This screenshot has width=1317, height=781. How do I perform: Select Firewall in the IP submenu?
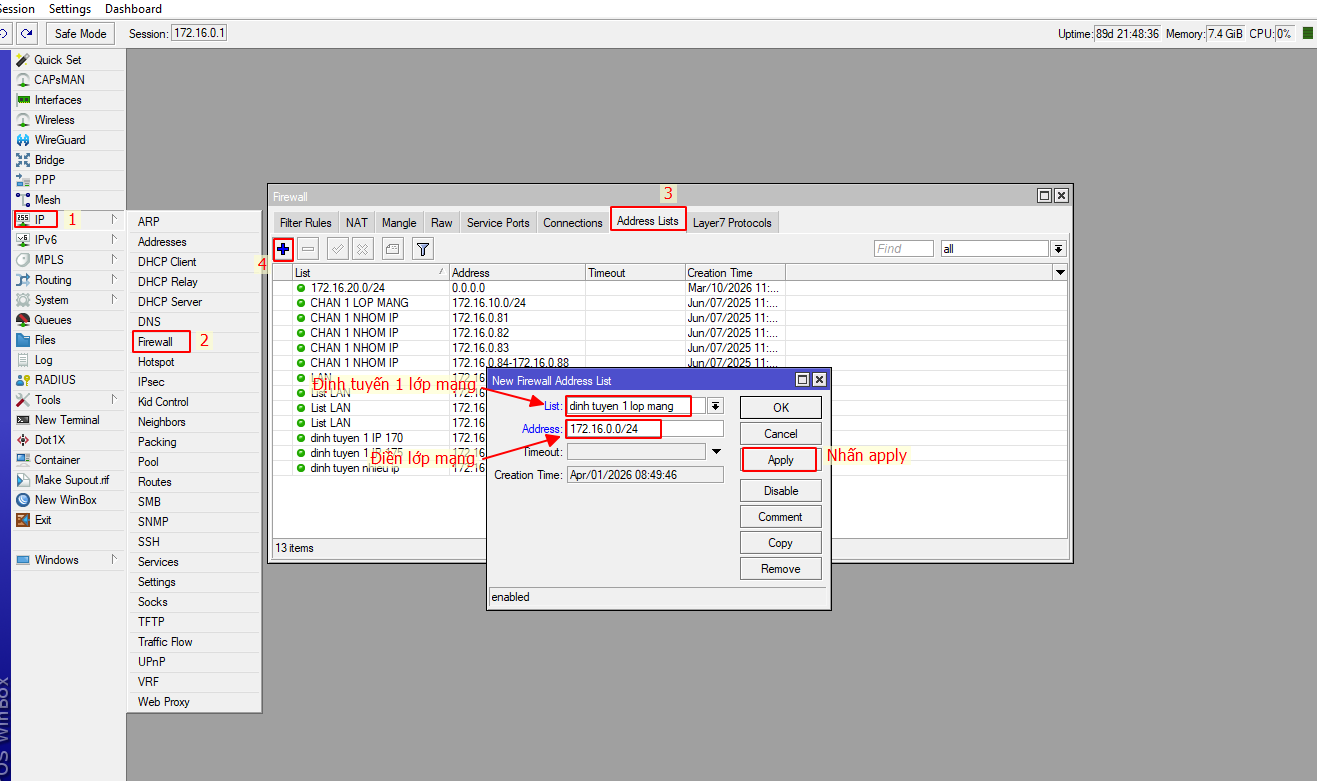pyautogui.click(x=156, y=342)
